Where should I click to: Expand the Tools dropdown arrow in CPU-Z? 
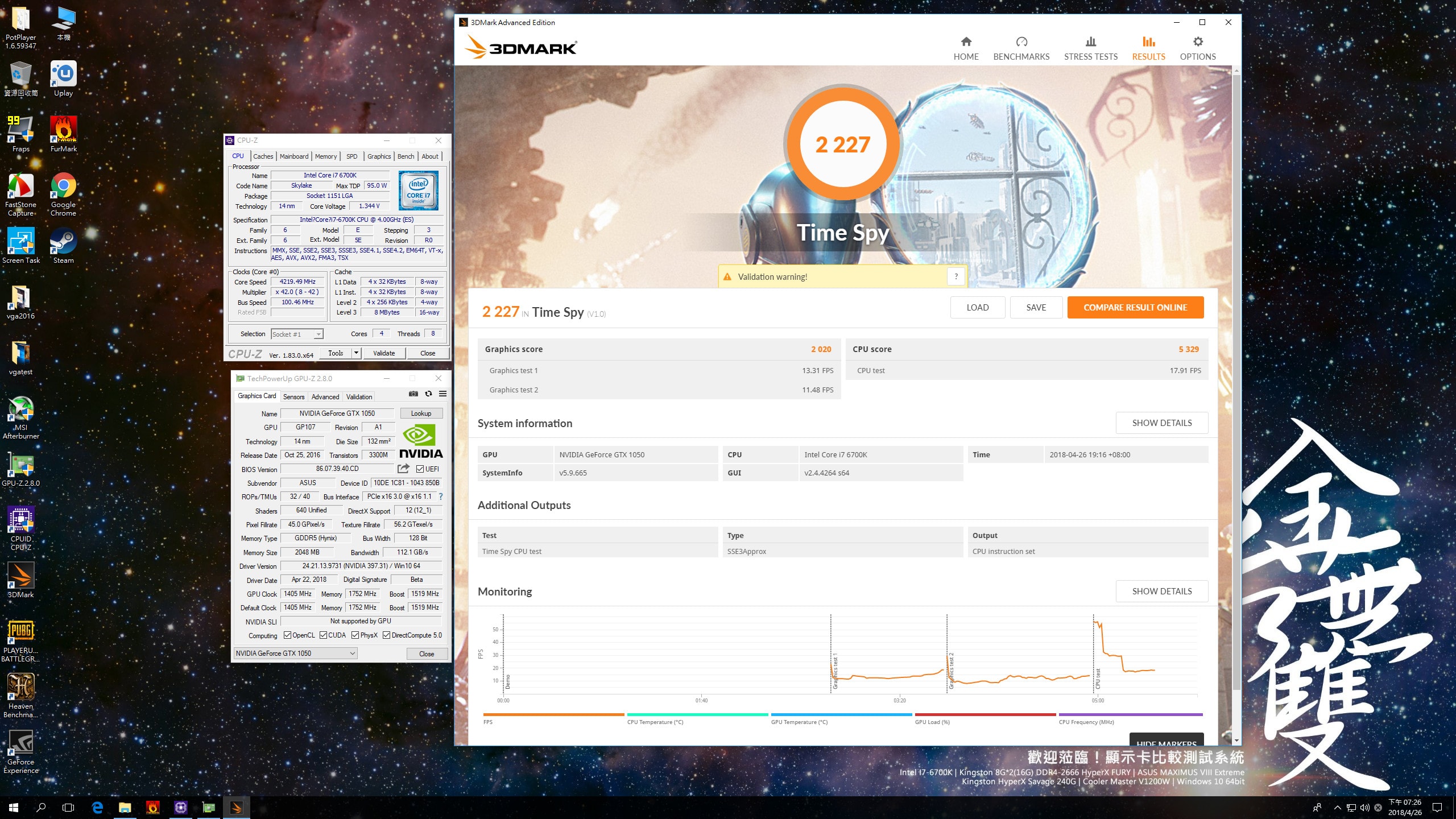click(356, 353)
